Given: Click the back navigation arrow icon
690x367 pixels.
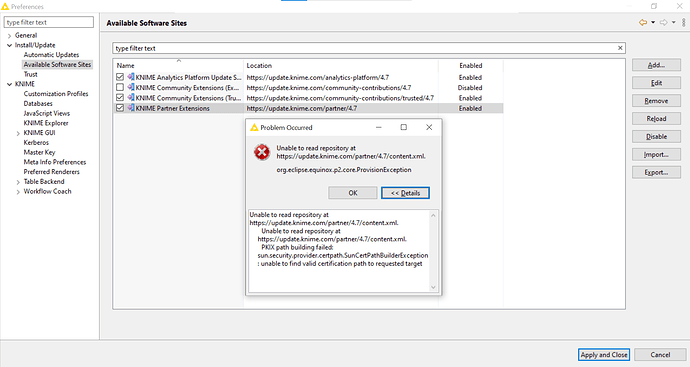Looking at the screenshot, I should click(x=643, y=22).
